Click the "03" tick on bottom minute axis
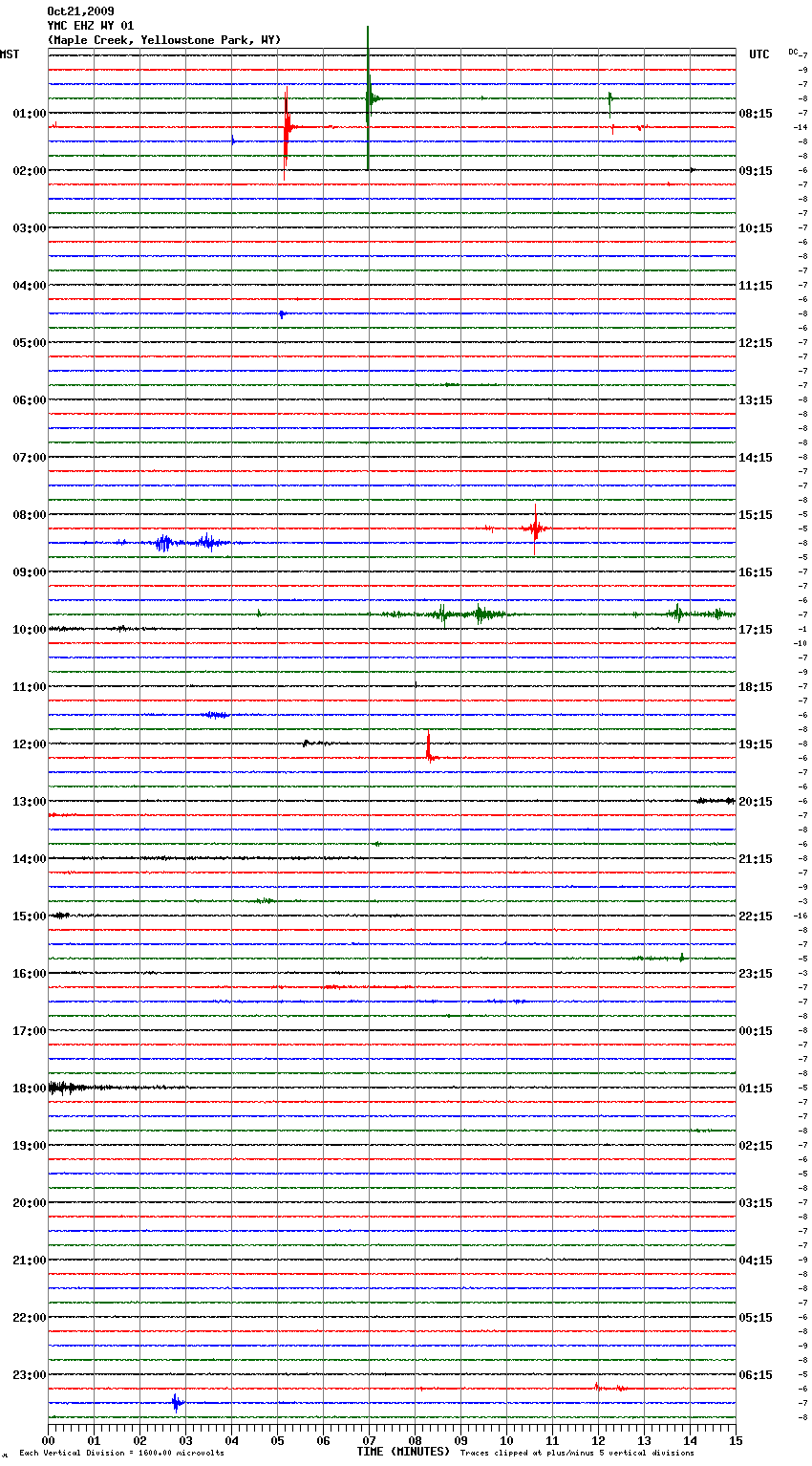812x1466 pixels. 185,1440
